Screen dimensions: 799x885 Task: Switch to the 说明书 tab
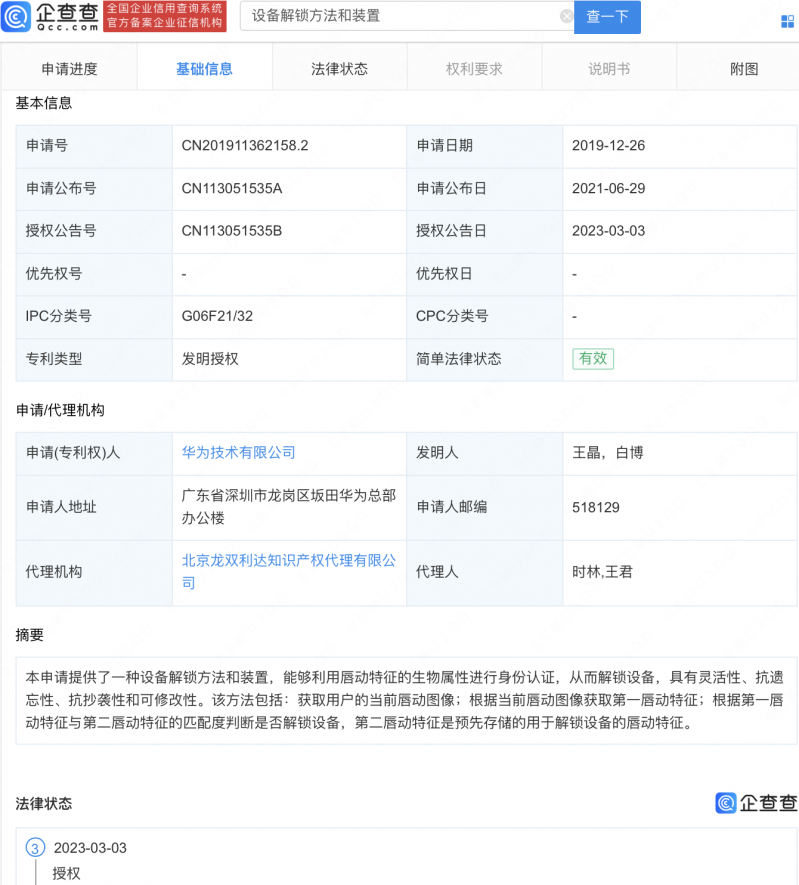609,69
